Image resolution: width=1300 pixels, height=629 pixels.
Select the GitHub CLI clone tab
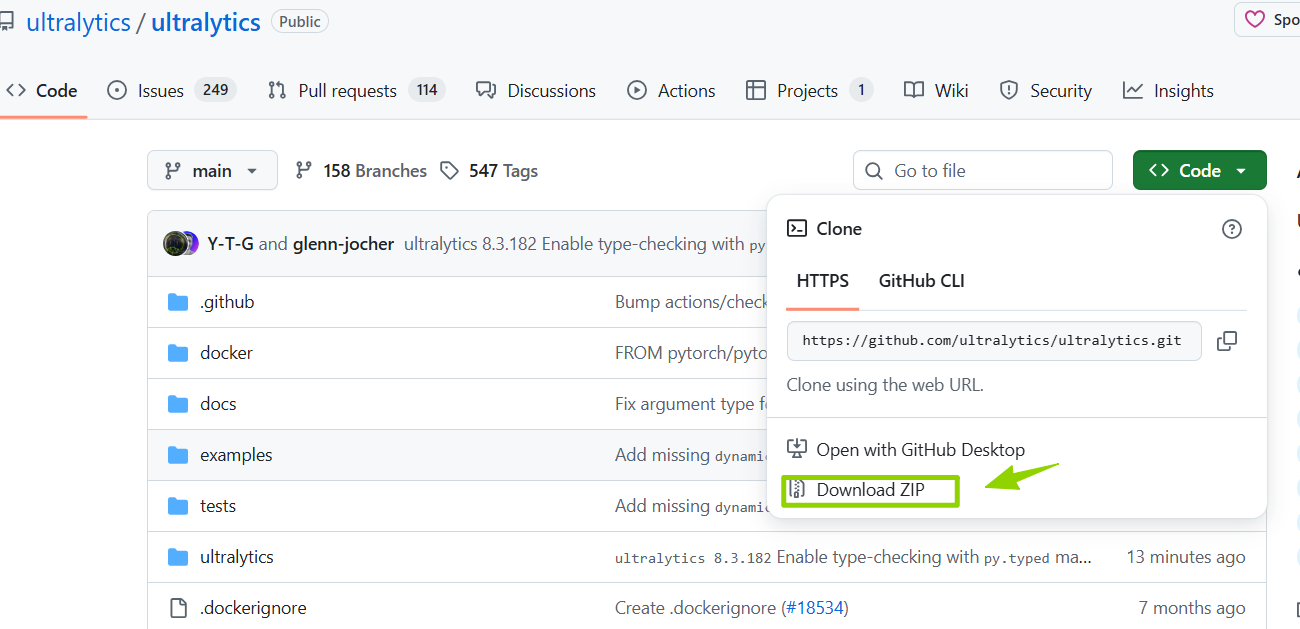tap(922, 281)
